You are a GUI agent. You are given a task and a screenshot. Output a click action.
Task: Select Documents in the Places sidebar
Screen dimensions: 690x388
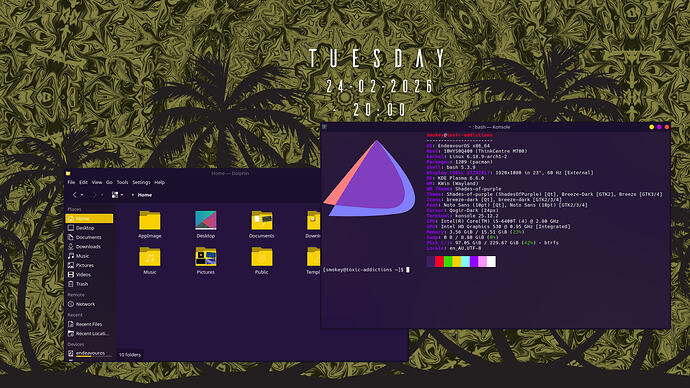pyautogui.click(x=89, y=237)
